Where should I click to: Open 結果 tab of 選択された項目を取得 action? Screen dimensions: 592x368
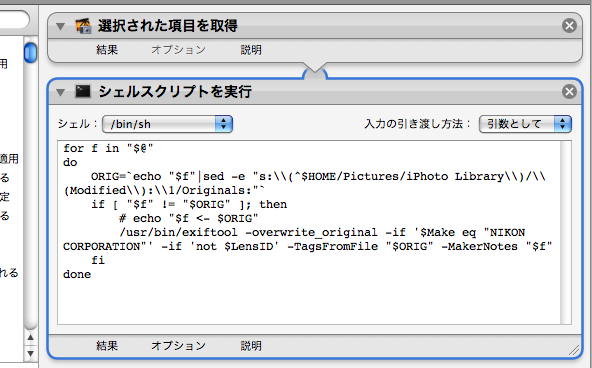pyautogui.click(x=107, y=50)
